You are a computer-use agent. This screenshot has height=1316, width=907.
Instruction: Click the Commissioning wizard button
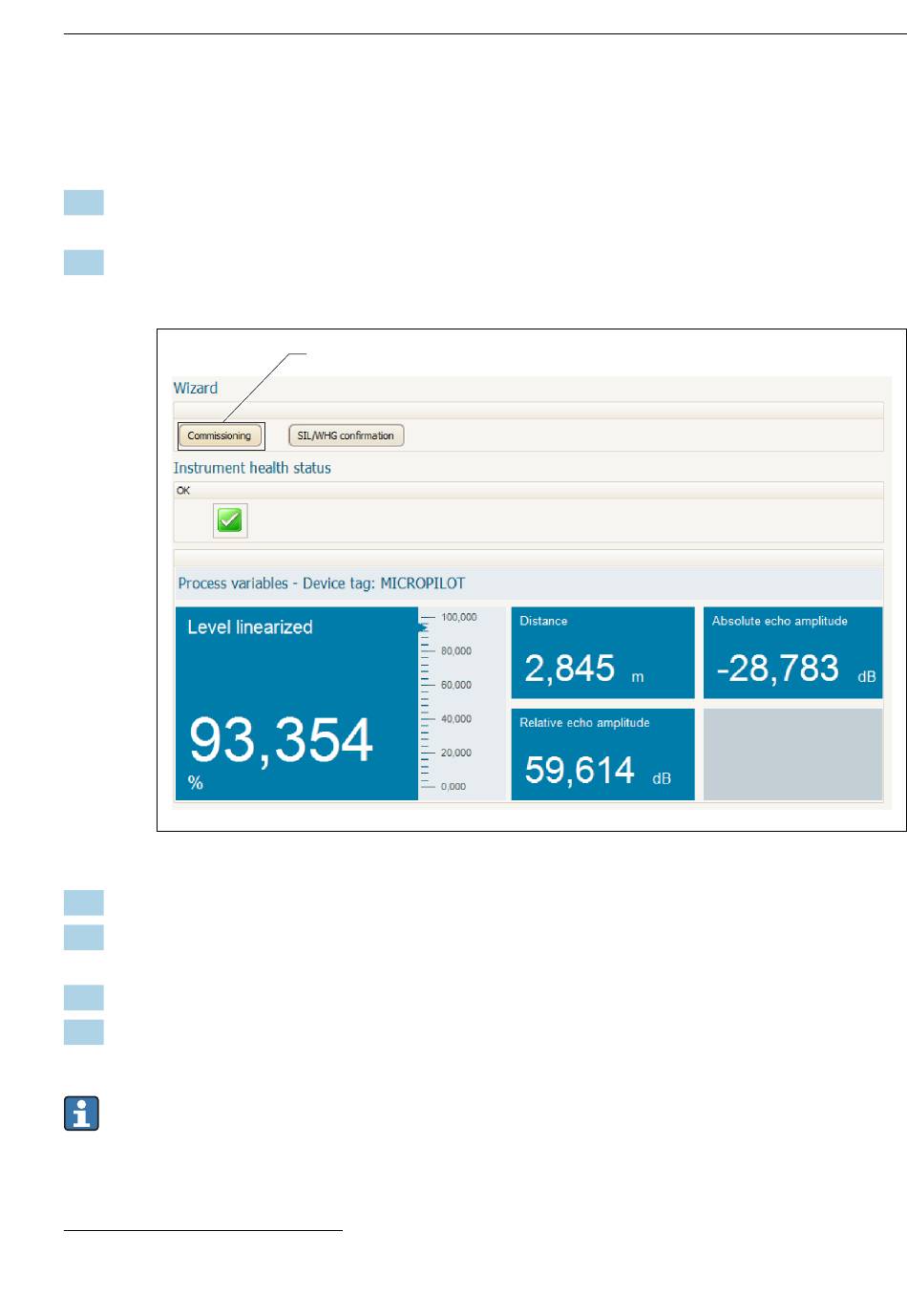[220, 435]
